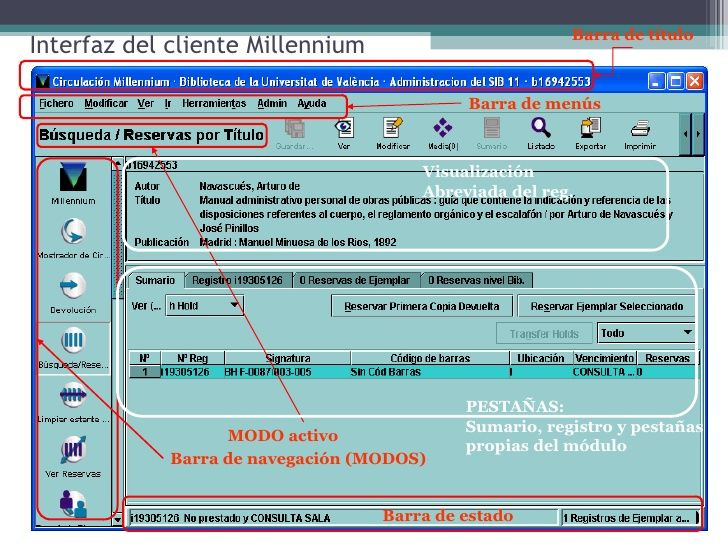Screen dimensions: 728x546
Task: Select item row i19305126 in table
Action: 412,372
